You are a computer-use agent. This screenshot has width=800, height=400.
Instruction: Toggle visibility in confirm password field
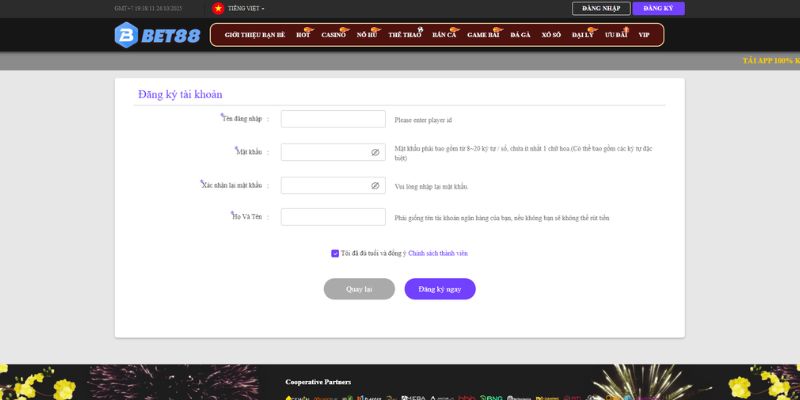(x=375, y=186)
